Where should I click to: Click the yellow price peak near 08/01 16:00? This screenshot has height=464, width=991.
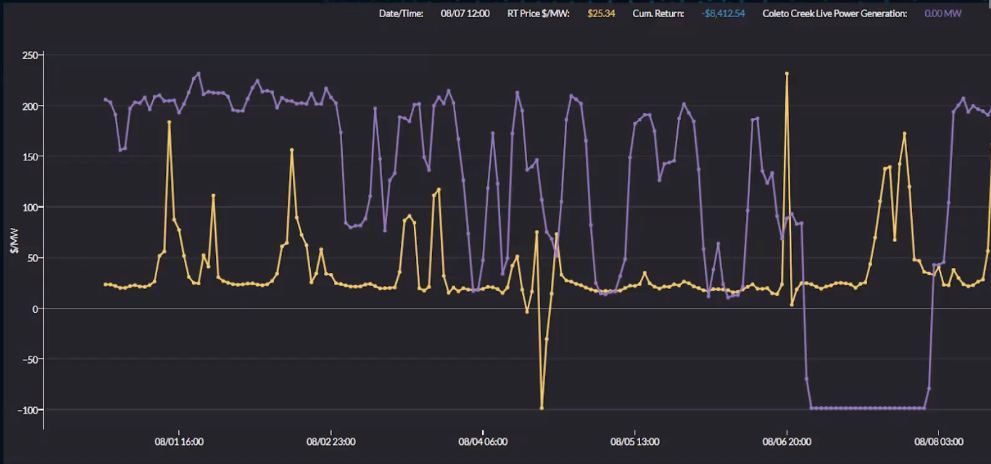coord(169,122)
